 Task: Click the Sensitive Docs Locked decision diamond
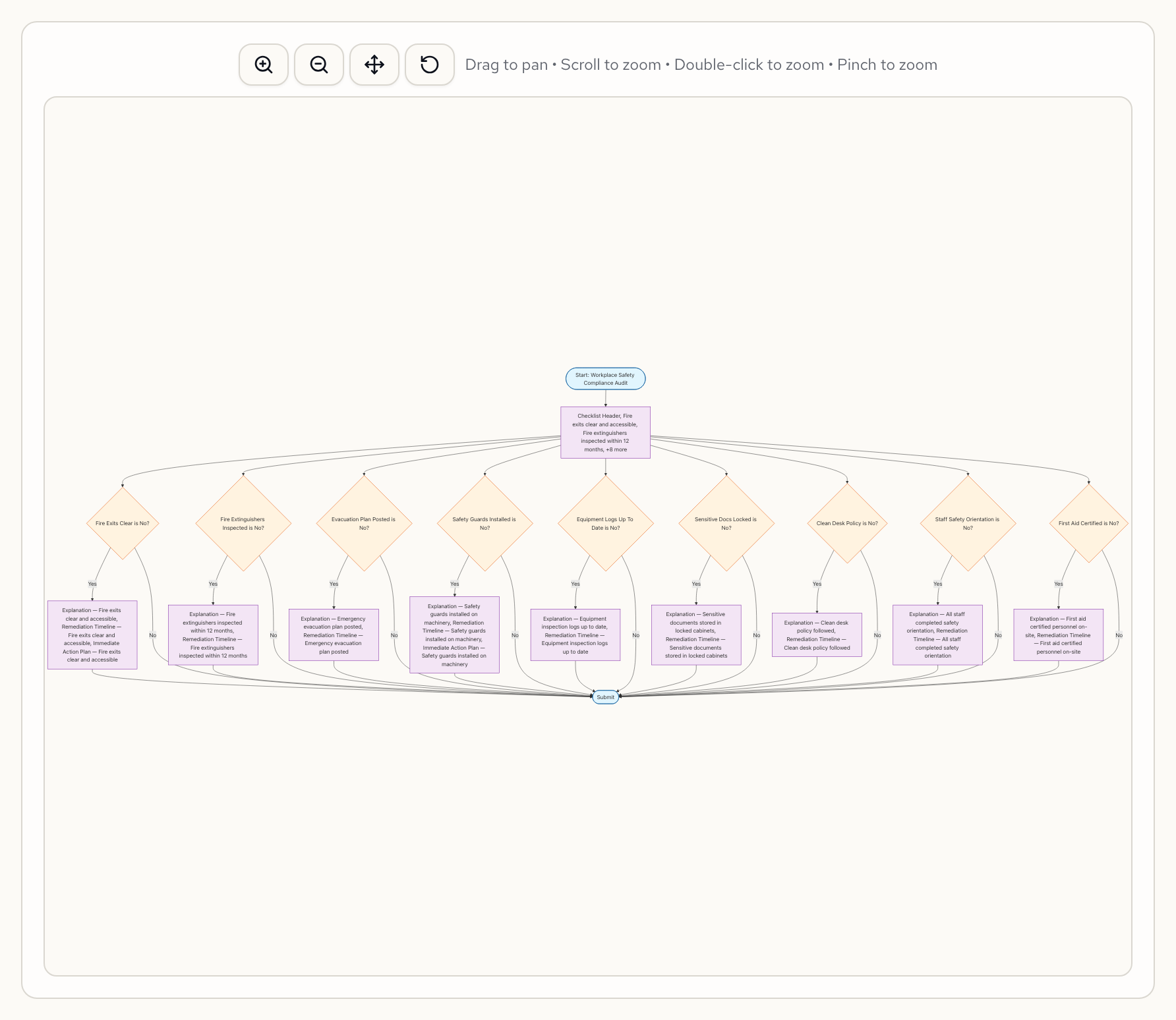tap(726, 523)
